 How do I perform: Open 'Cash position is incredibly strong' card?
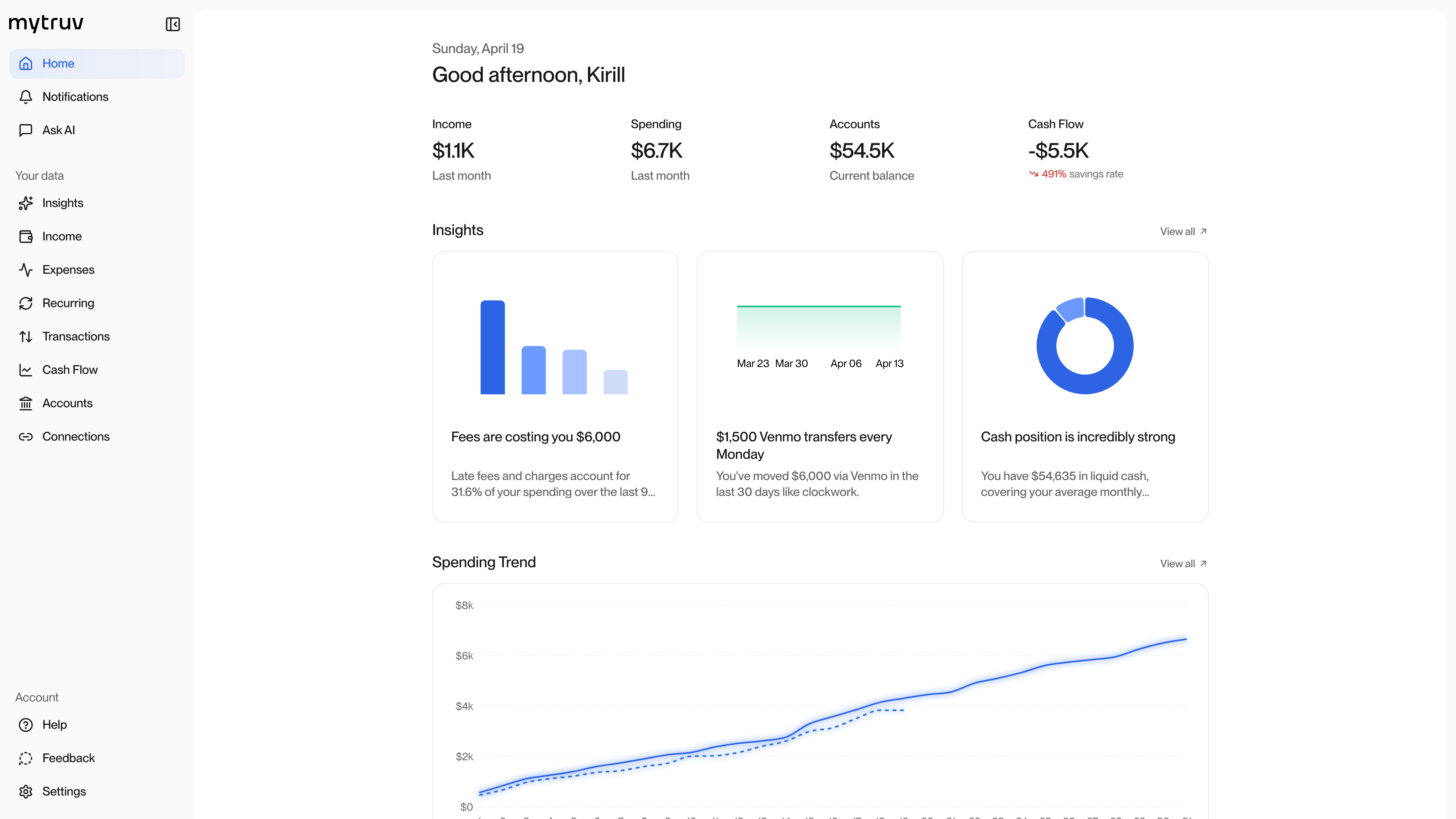point(1085,387)
